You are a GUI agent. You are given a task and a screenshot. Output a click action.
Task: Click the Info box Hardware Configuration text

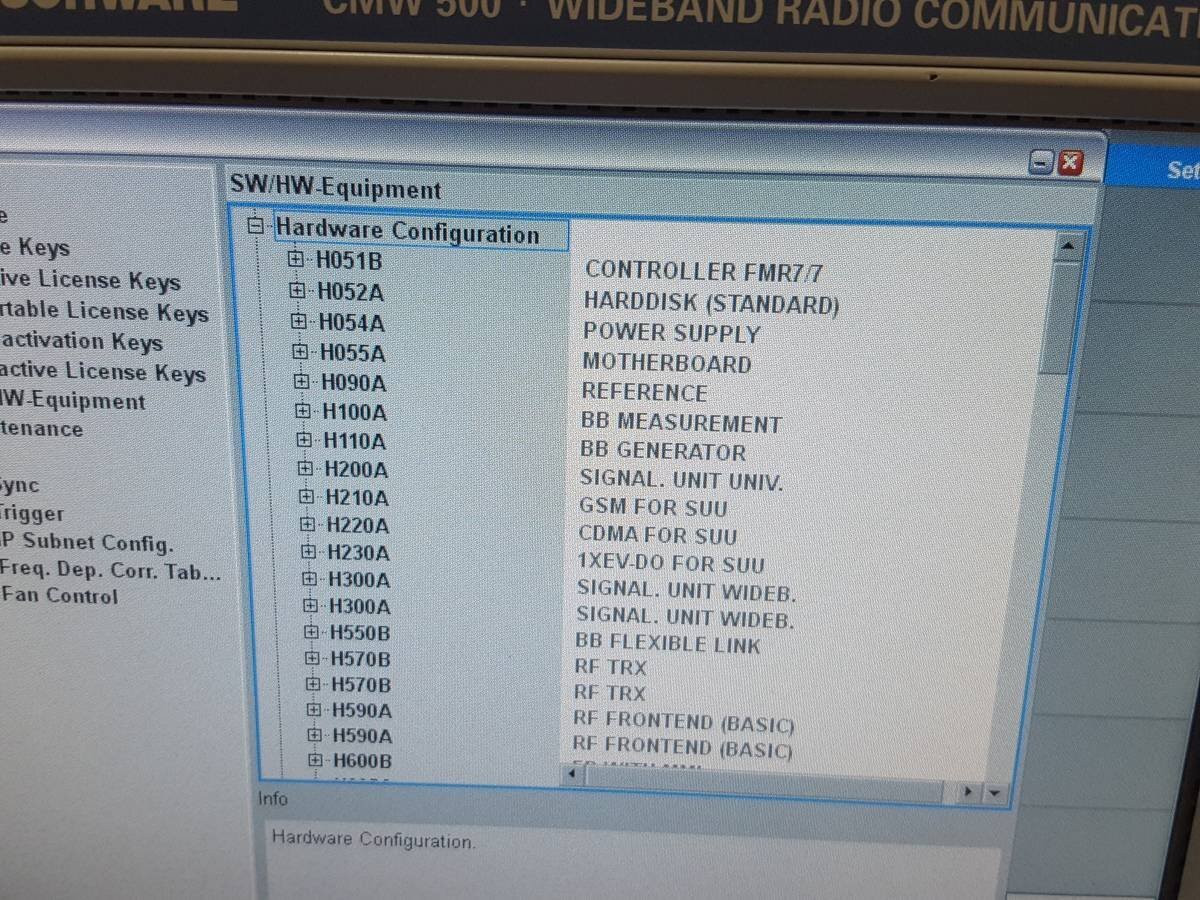tap(373, 839)
